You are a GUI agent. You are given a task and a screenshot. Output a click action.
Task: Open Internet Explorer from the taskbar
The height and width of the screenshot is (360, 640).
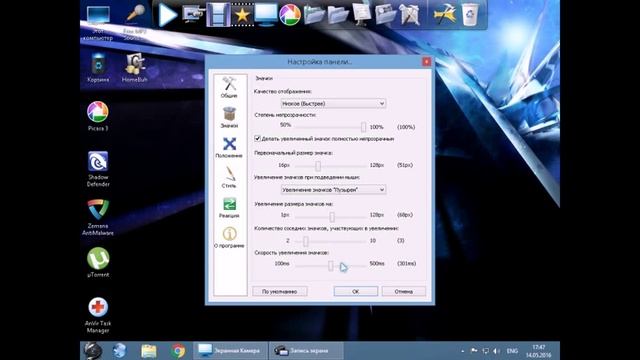[x=120, y=351]
